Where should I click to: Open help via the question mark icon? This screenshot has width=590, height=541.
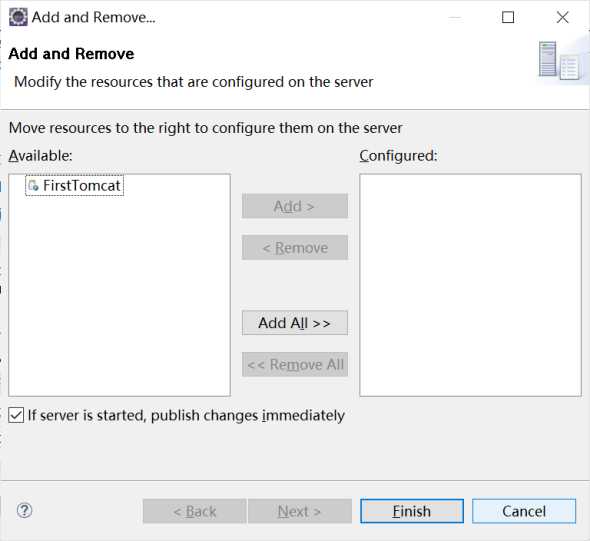(x=24, y=511)
